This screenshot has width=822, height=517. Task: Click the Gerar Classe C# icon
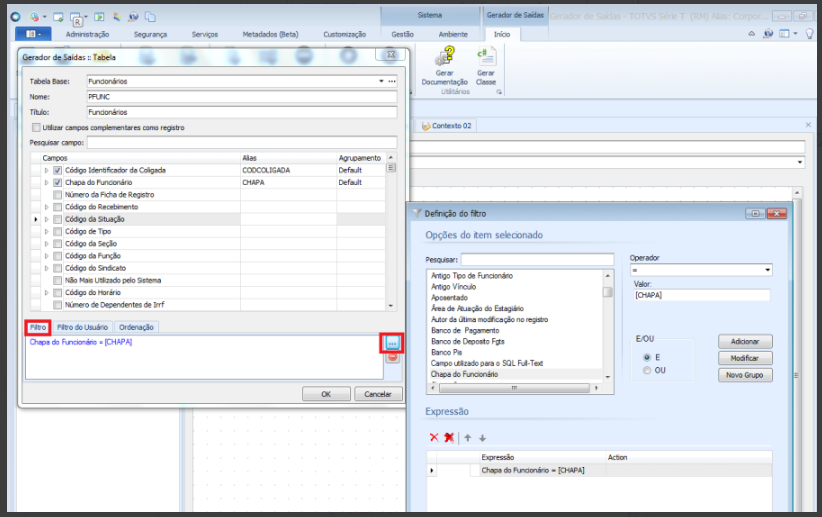(486, 57)
